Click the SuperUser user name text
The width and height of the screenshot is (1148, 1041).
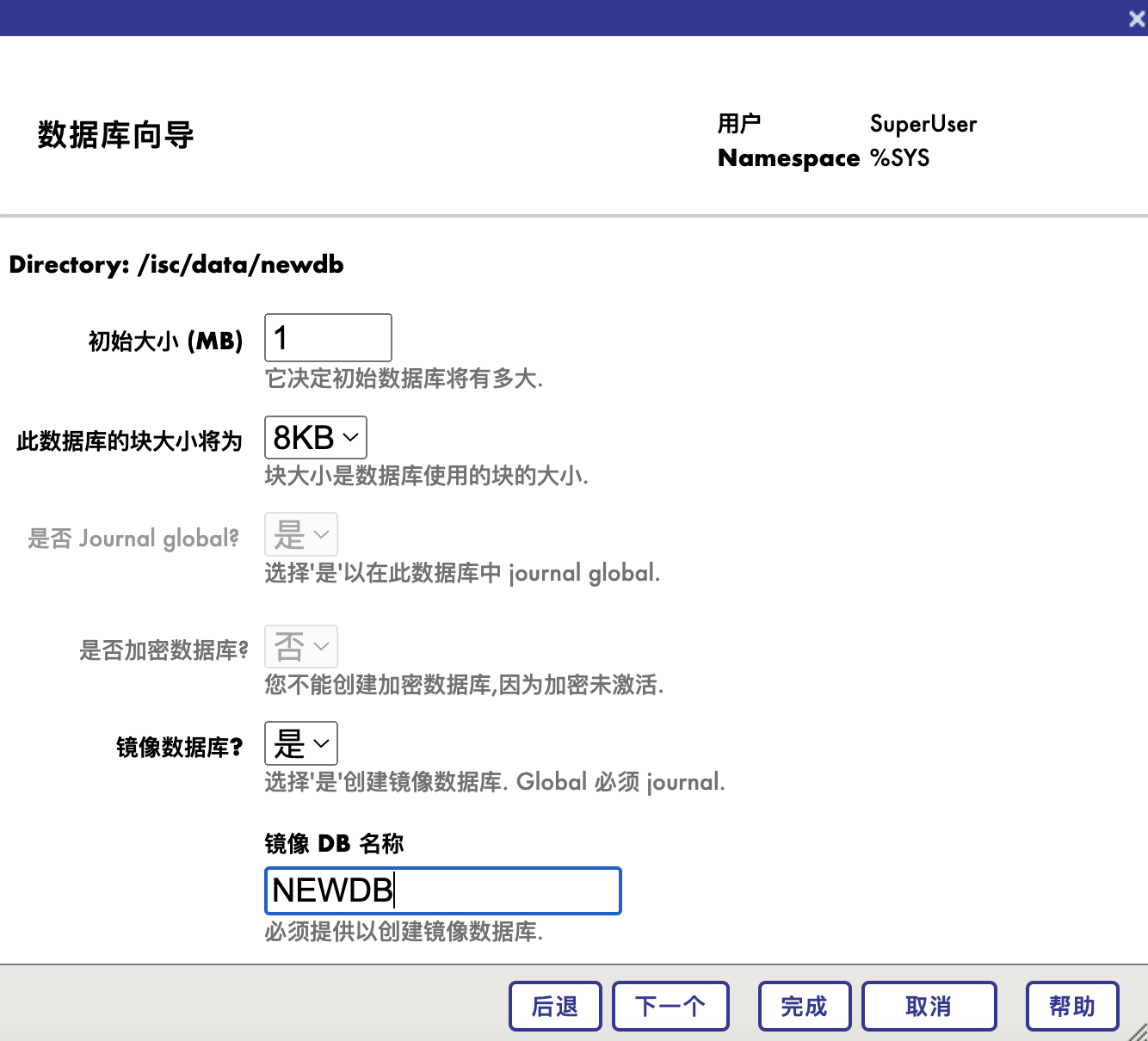click(923, 124)
